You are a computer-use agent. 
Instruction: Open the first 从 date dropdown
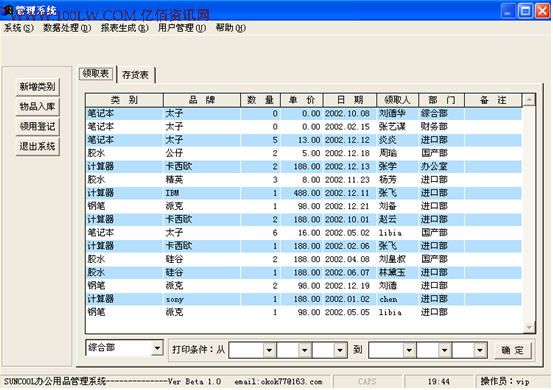269,350
